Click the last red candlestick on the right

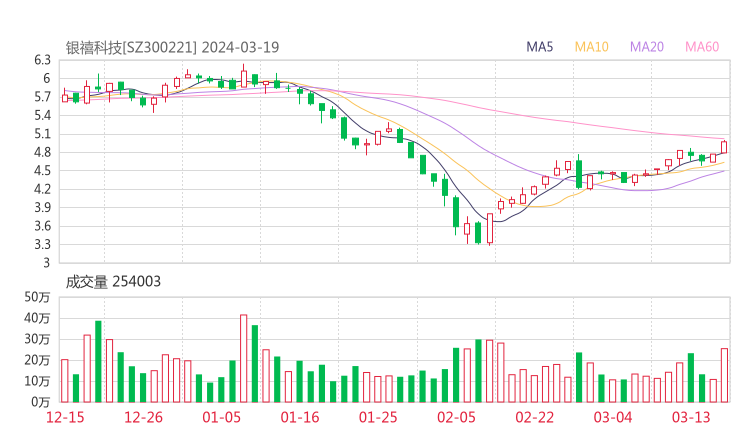click(x=724, y=147)
